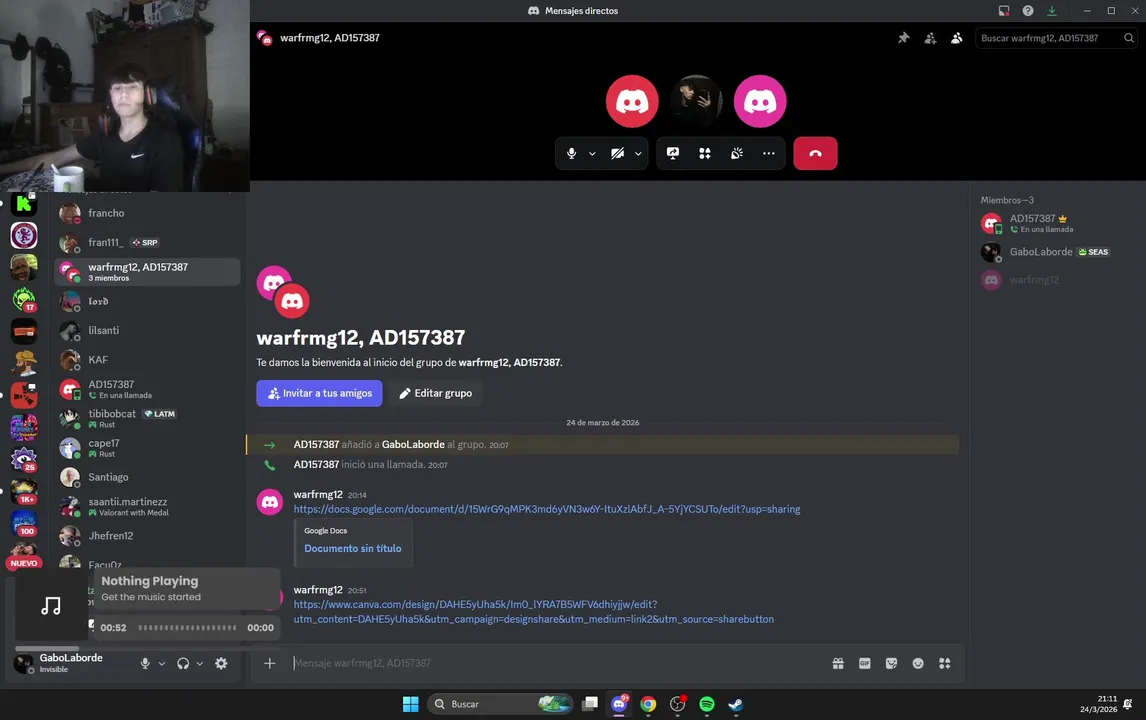This screenshot has width=1146, height=720.
Task: Click music player progress bar
Action: point(187,627)
